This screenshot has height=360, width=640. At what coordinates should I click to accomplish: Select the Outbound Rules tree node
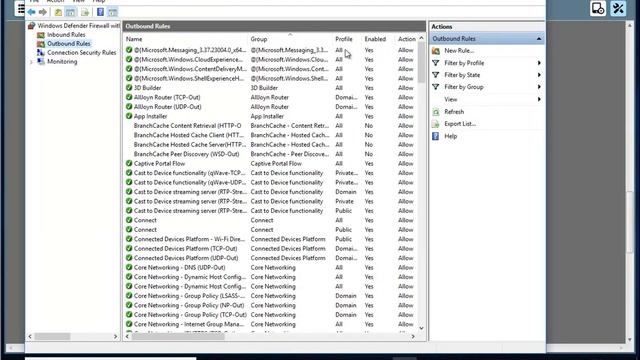pyautogui.click(x=69, y=44)
